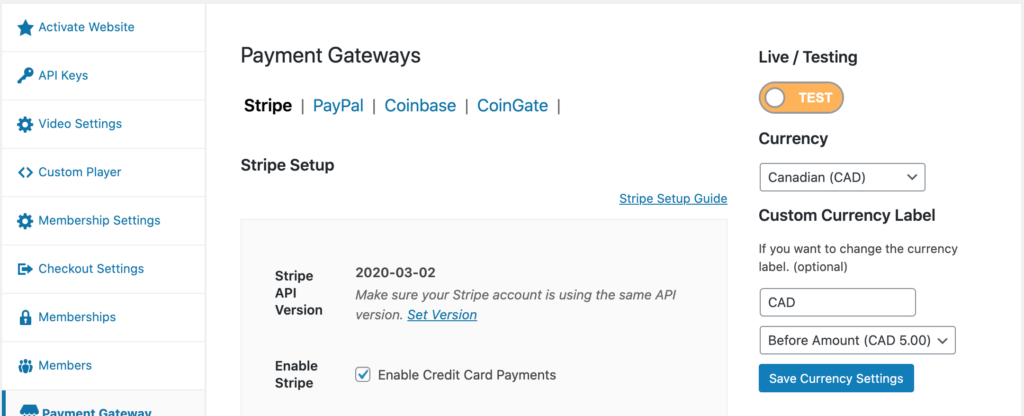Image resolution: width=1024 pixels, height=416 pixels.
Task: Open the Before Amount (CAD 5.00) dropdown
Action: [857, 340]
